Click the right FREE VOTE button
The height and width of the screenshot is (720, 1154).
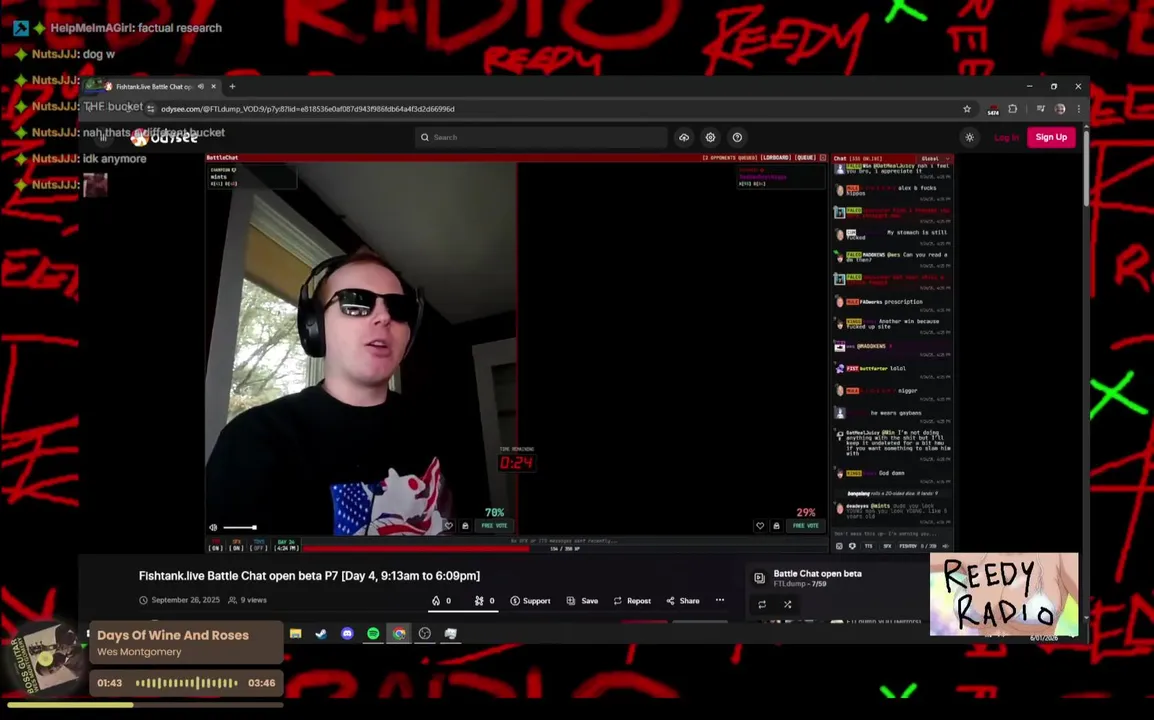(x=805, y=526)
